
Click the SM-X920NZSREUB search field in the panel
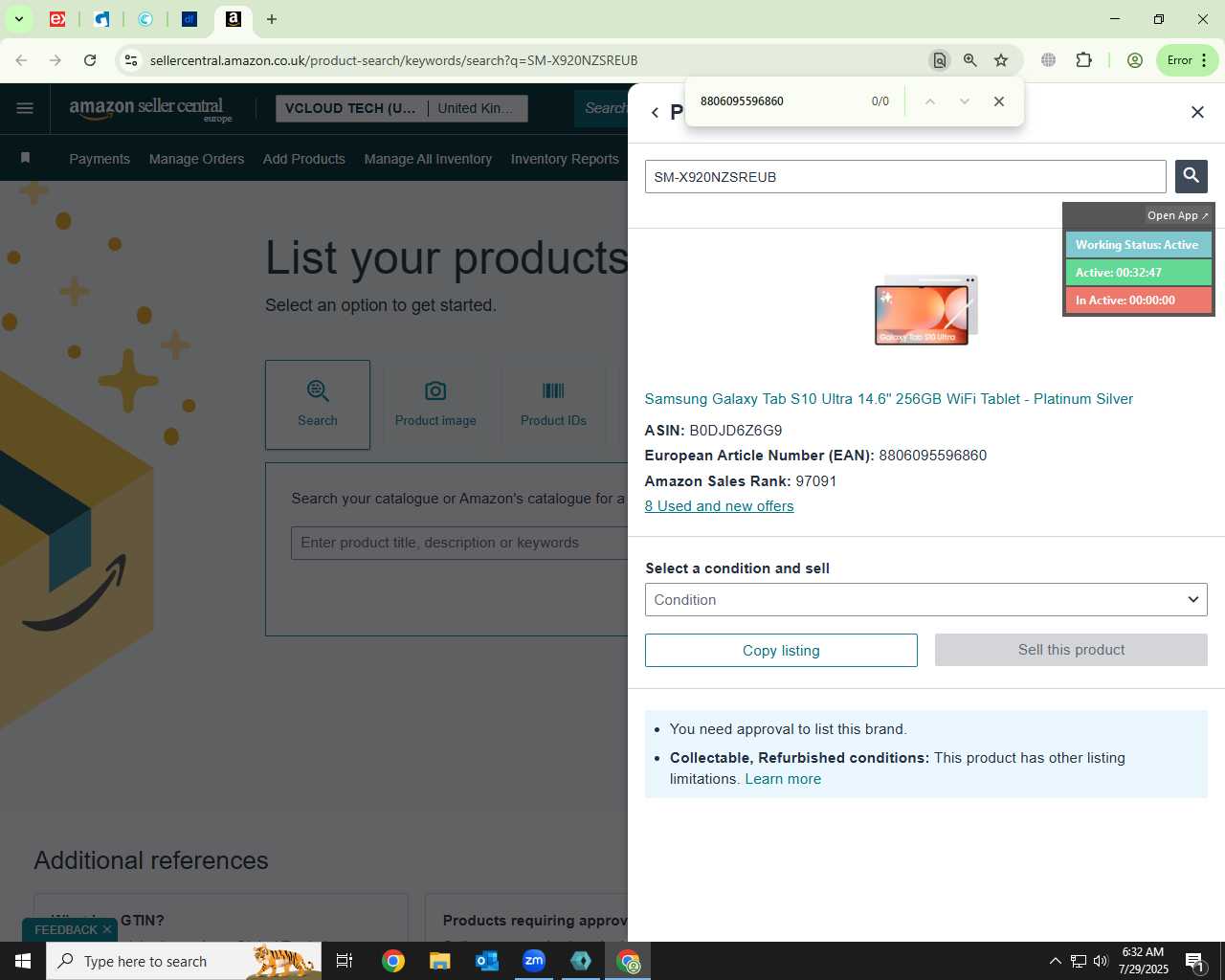coord(905,177)
